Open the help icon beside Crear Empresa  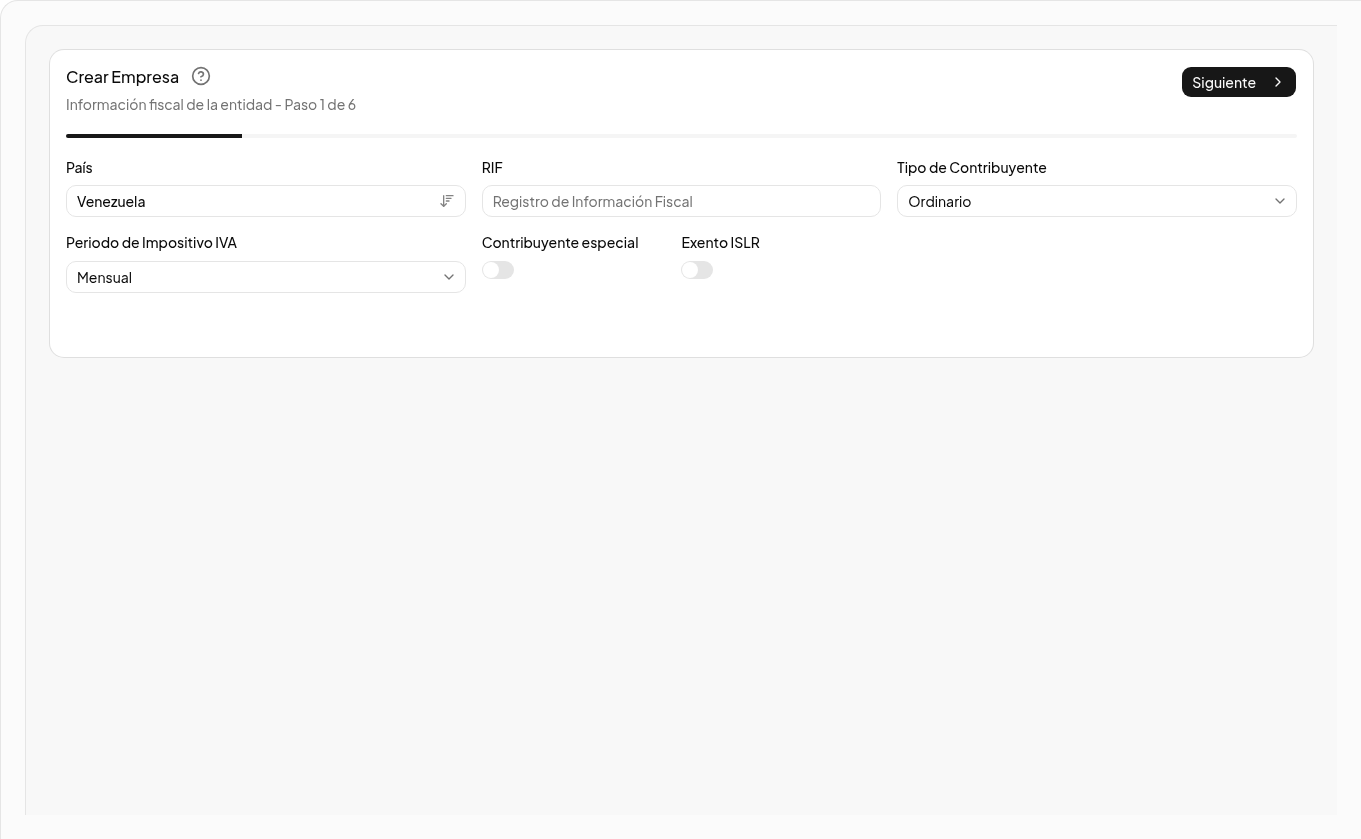click(201, 76)
